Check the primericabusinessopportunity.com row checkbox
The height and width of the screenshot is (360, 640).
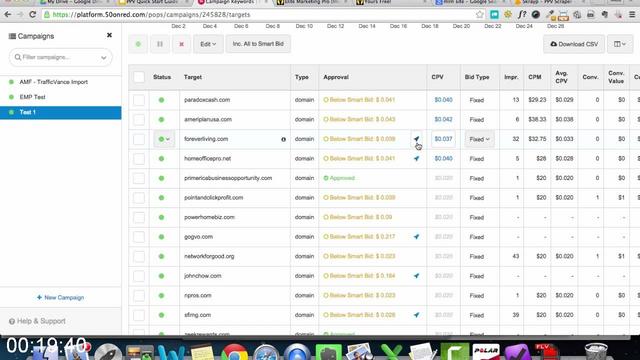pos(139,178)
